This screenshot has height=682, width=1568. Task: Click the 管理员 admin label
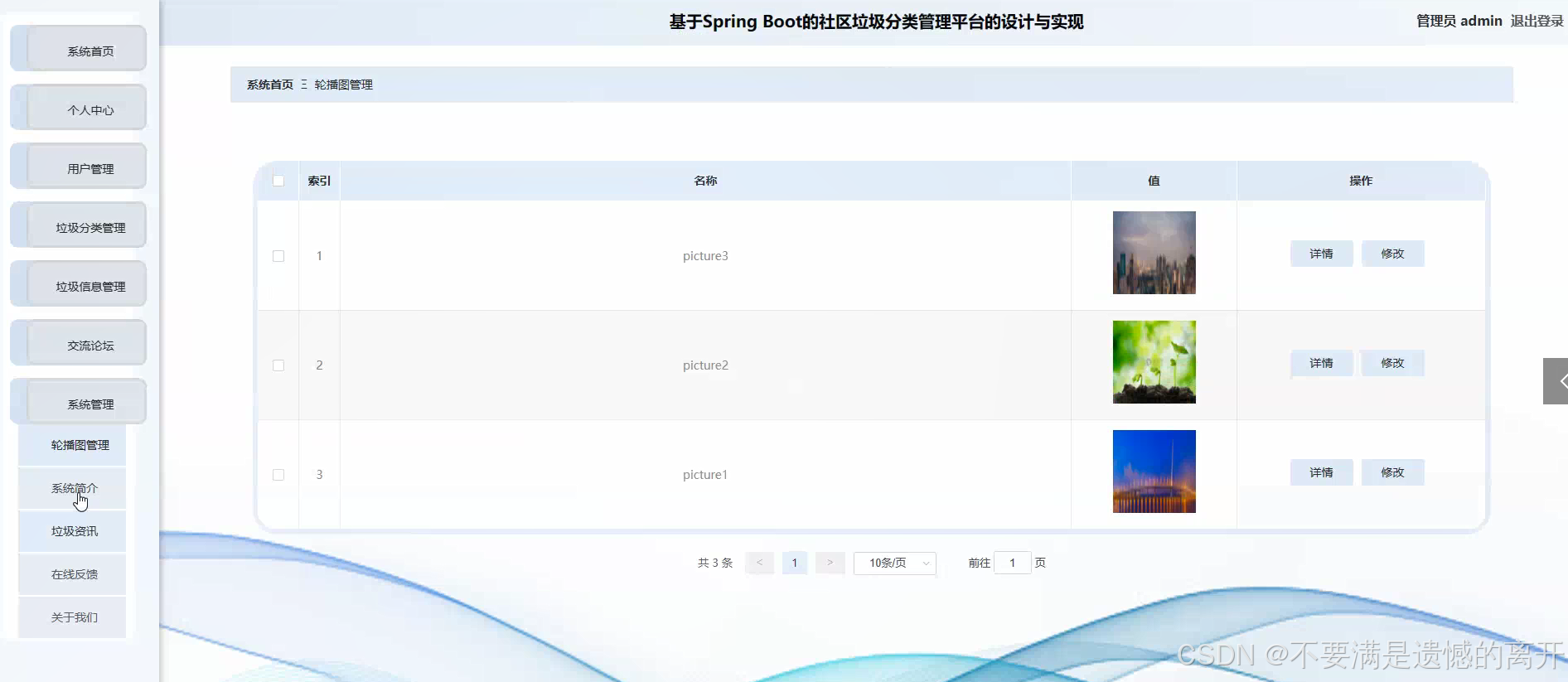1459,21
